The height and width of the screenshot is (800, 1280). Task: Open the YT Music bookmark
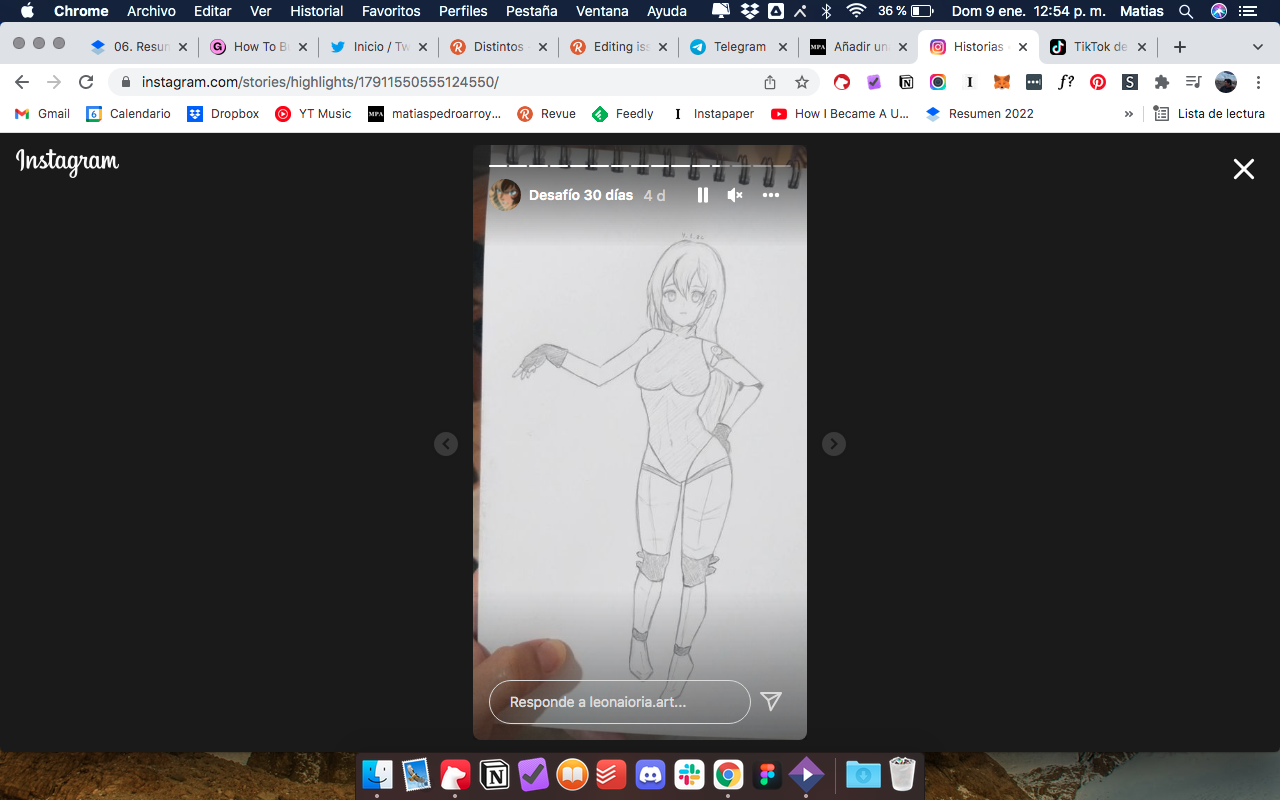click(313, 114)
